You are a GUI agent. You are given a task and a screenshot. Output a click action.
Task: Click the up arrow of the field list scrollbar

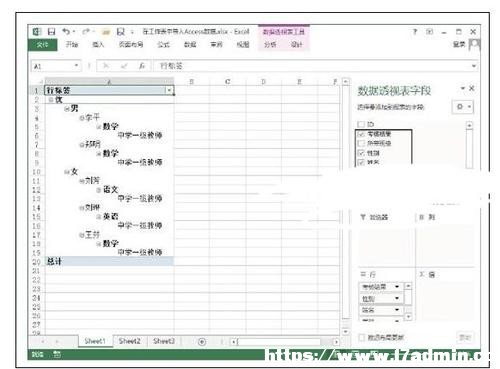click(x=469, y=125)
